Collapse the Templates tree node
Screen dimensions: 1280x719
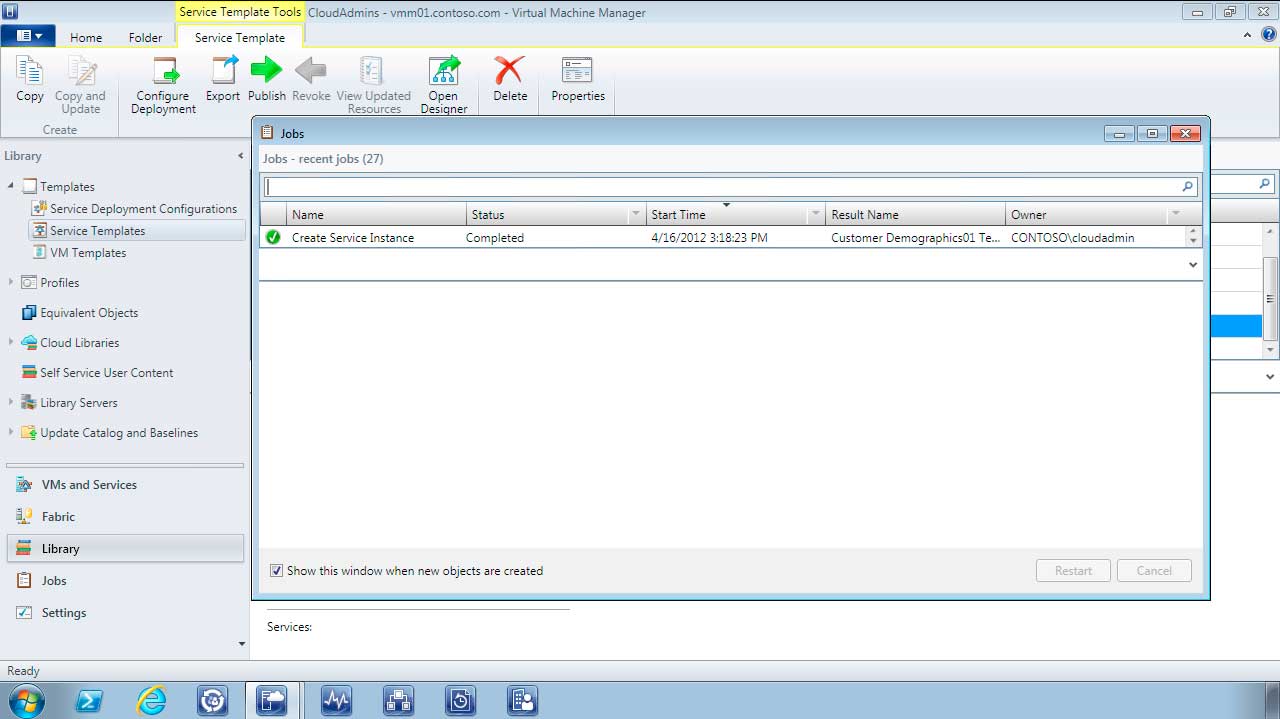[11, 186]
